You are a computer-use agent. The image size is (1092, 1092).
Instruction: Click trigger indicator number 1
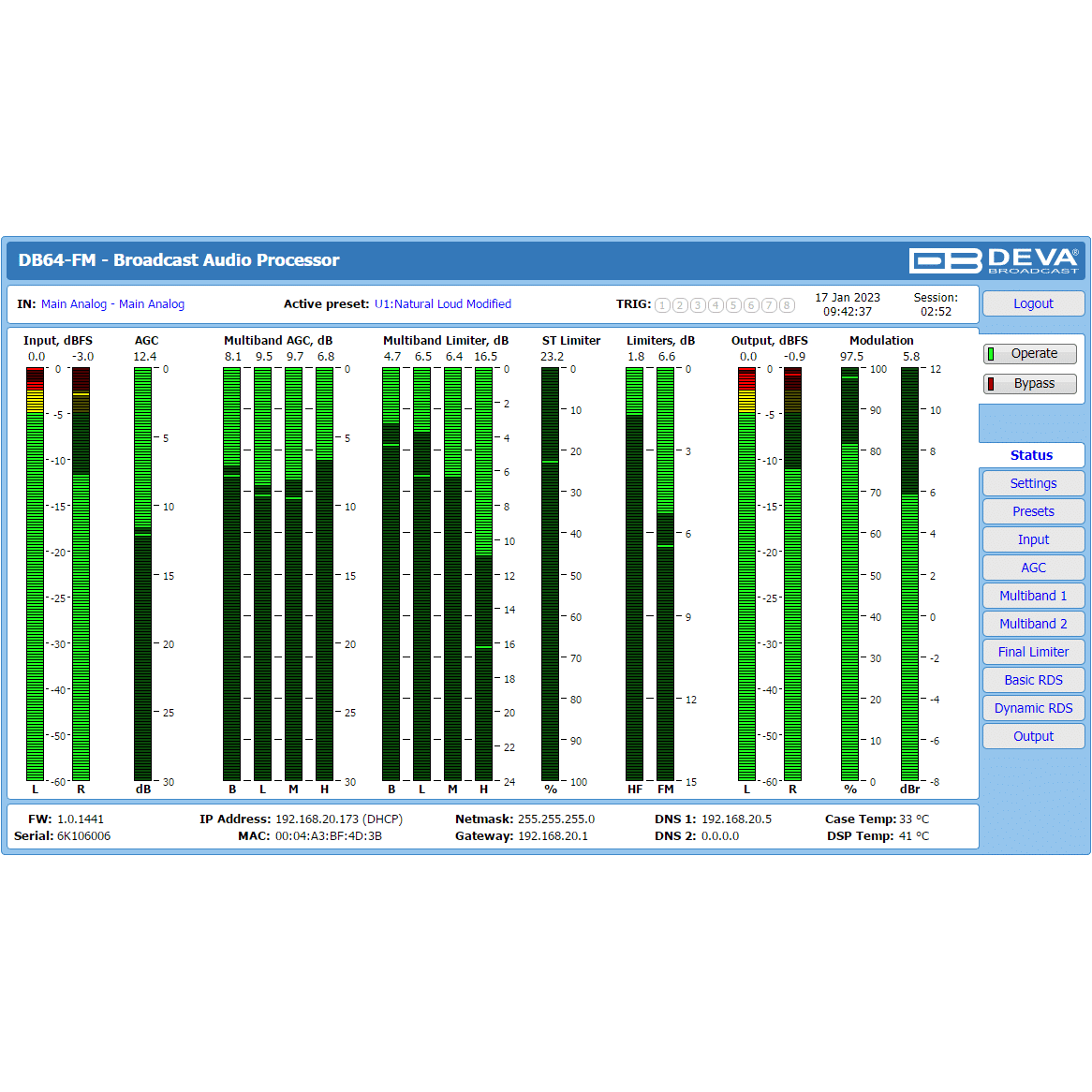click(x=663, y=305)
